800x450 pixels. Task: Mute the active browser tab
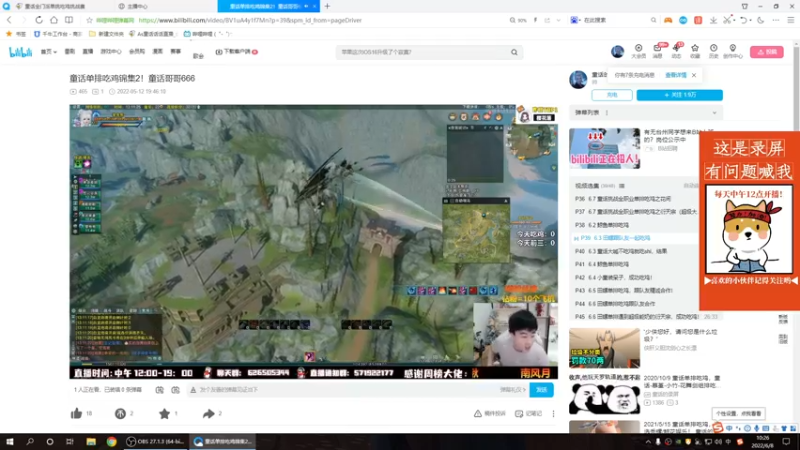click(306, 6)
